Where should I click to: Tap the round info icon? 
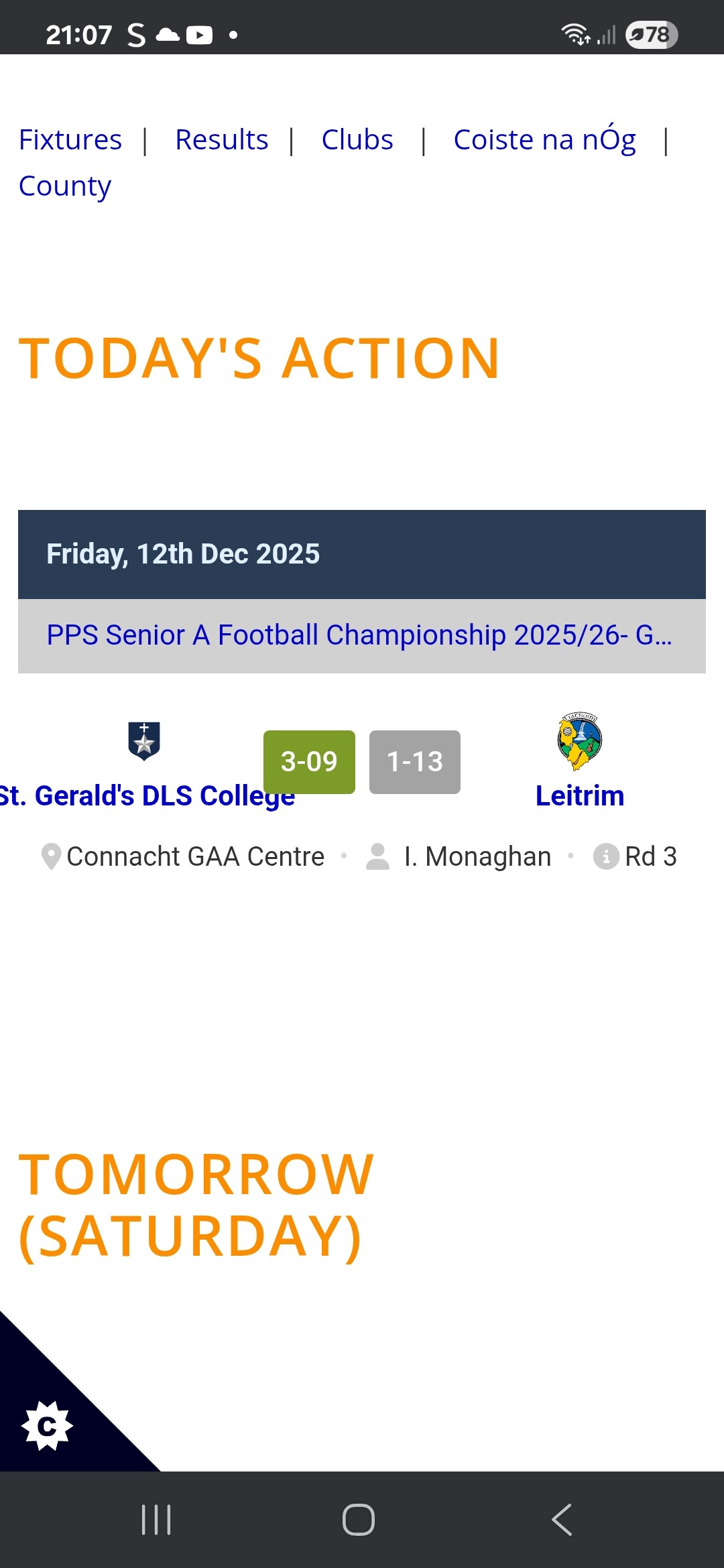pos(606,856)
